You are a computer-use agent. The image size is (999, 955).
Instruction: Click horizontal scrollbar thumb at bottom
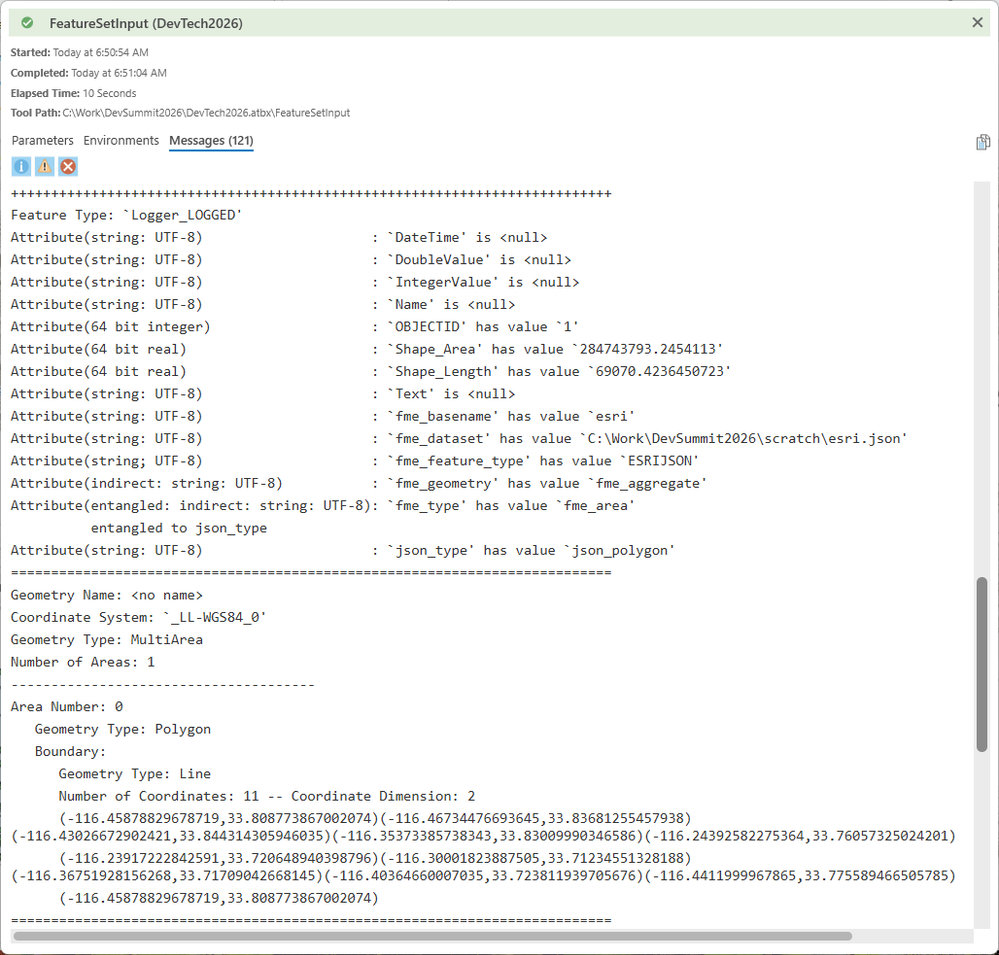(433, 936)
